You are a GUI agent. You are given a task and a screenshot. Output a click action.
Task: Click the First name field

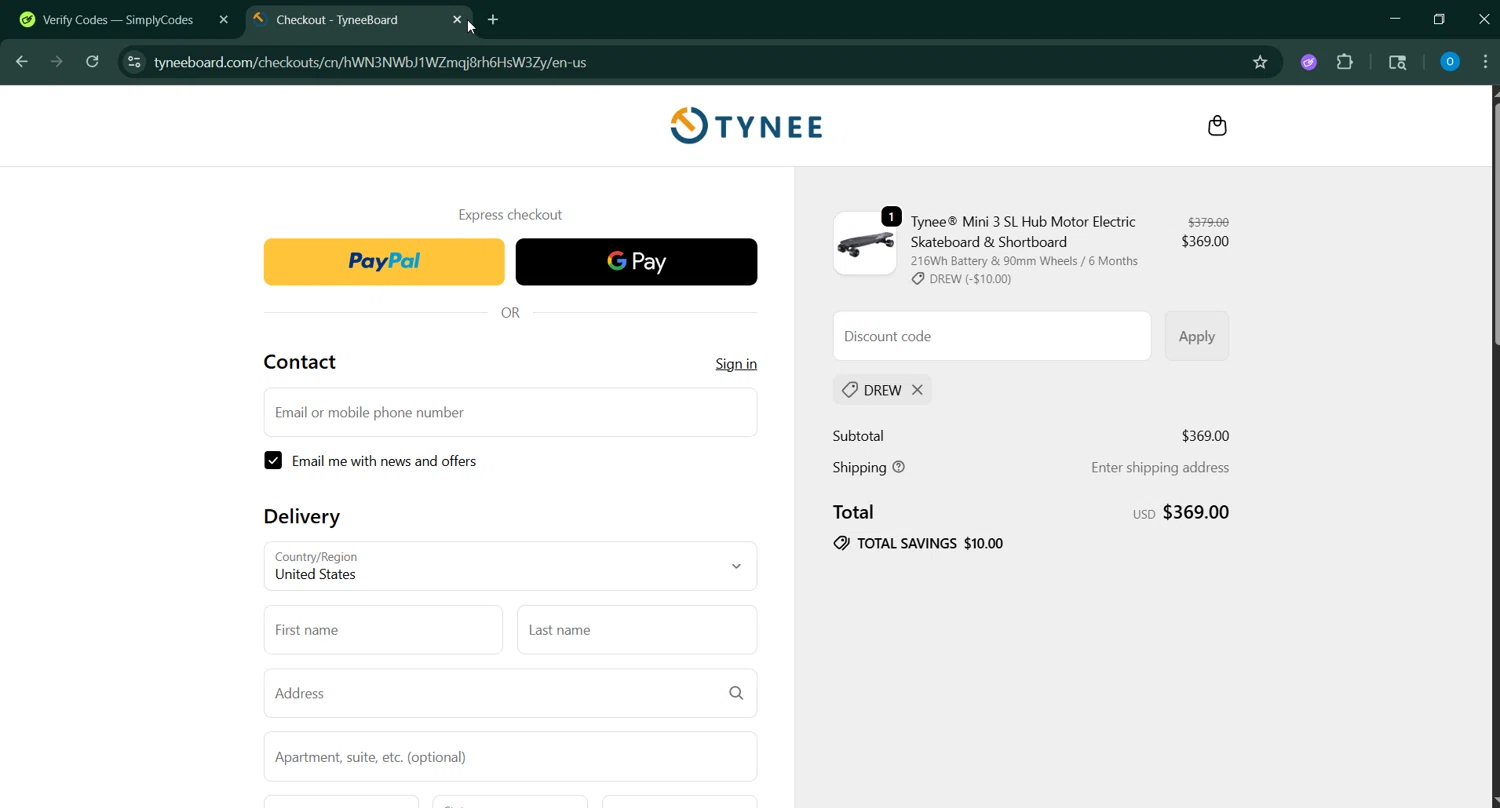click(x=383, y=630)
